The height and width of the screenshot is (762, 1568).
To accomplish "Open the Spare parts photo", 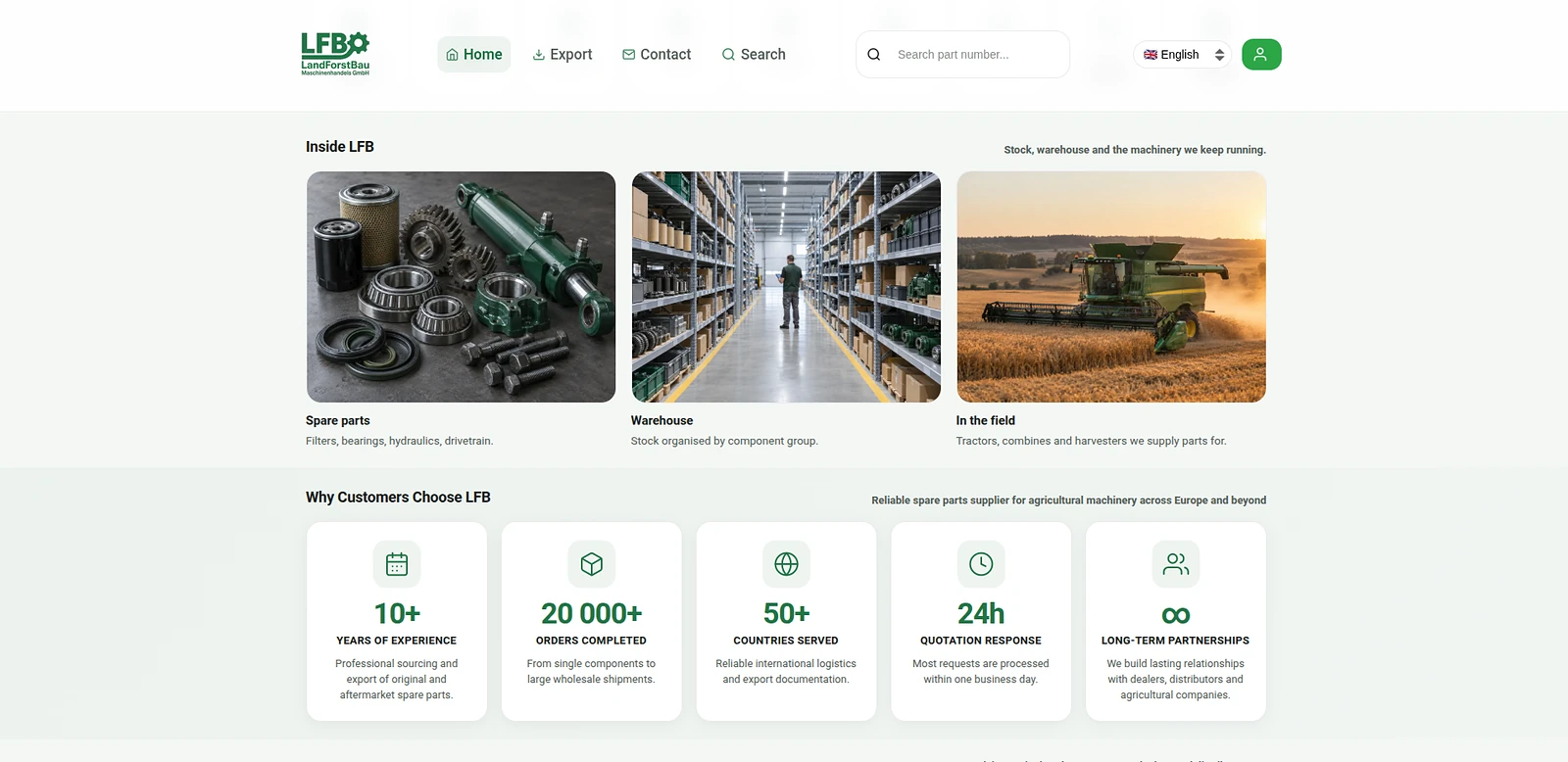I will pos(461,287).
